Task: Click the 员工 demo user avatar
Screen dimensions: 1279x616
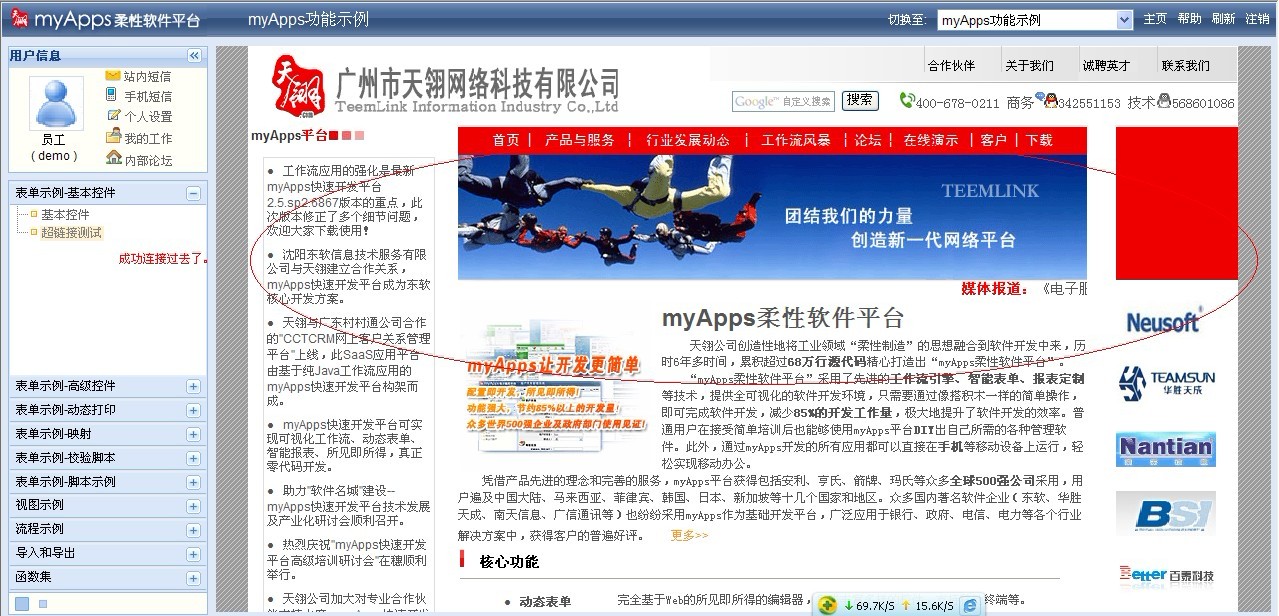Action: (56, 104)
